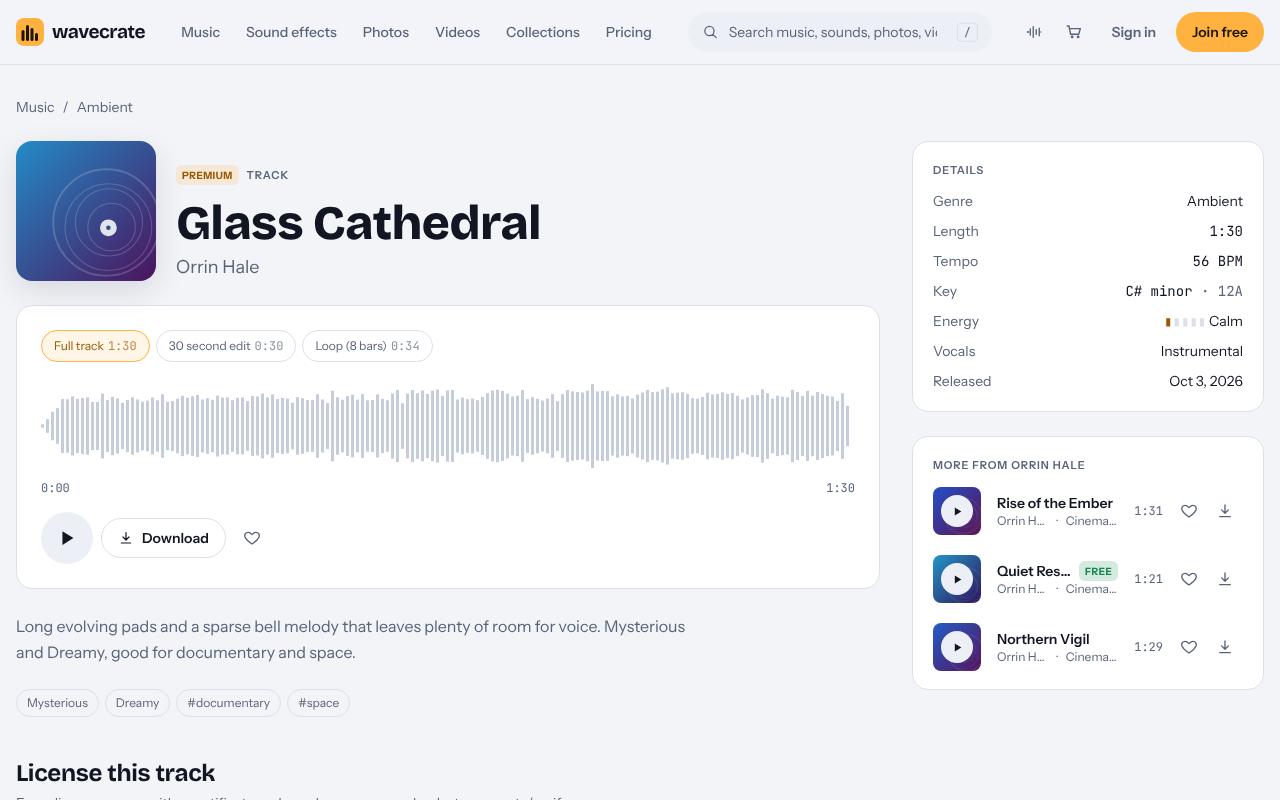Click the Glass Cathedral cover art
Image resolution: width=1280 pixels, height=800 pixels.
(x=86, y=211)
